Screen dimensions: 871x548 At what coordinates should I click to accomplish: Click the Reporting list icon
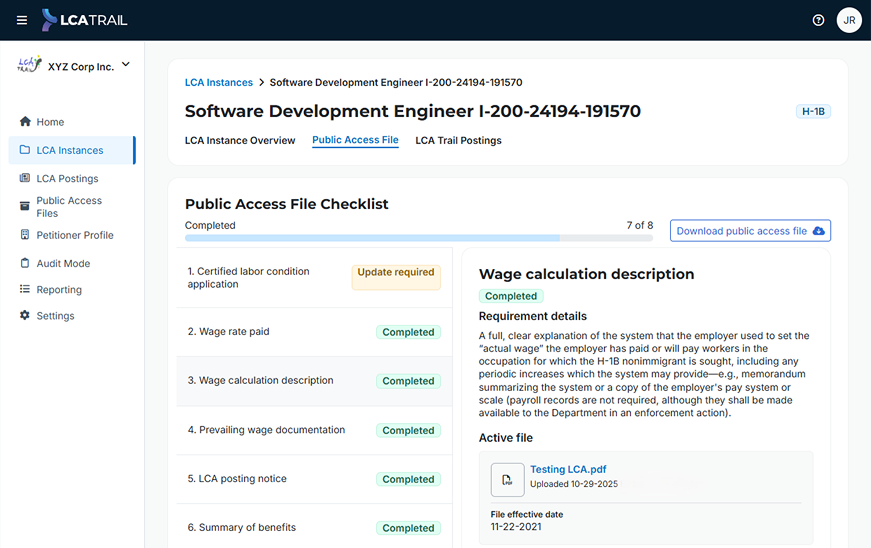tap(25, 289)
